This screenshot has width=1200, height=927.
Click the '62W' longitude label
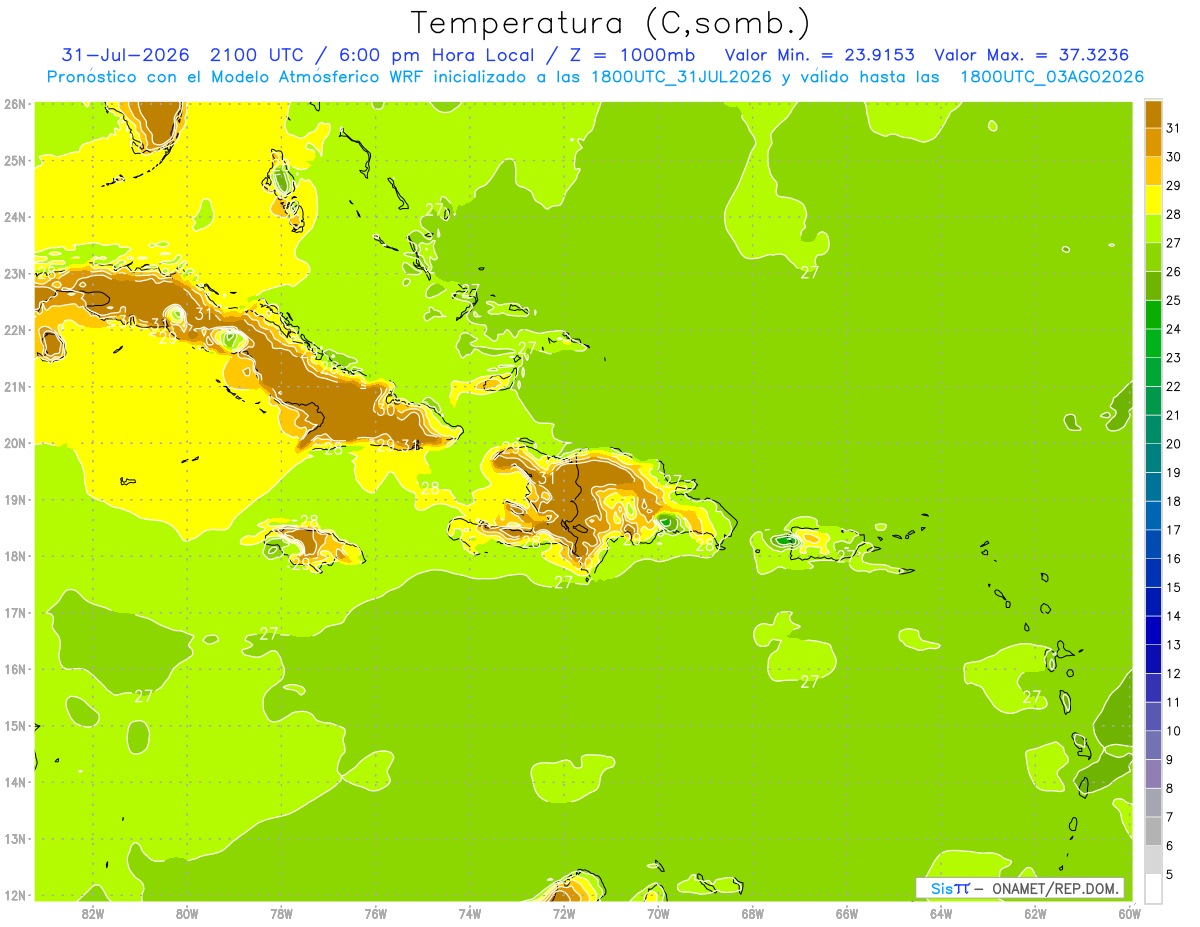coord(1035,913)
